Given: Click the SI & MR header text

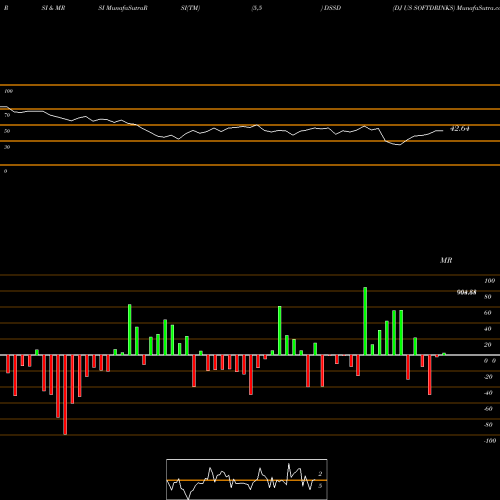Looking at the screenshot, I should tap(53, 8).
